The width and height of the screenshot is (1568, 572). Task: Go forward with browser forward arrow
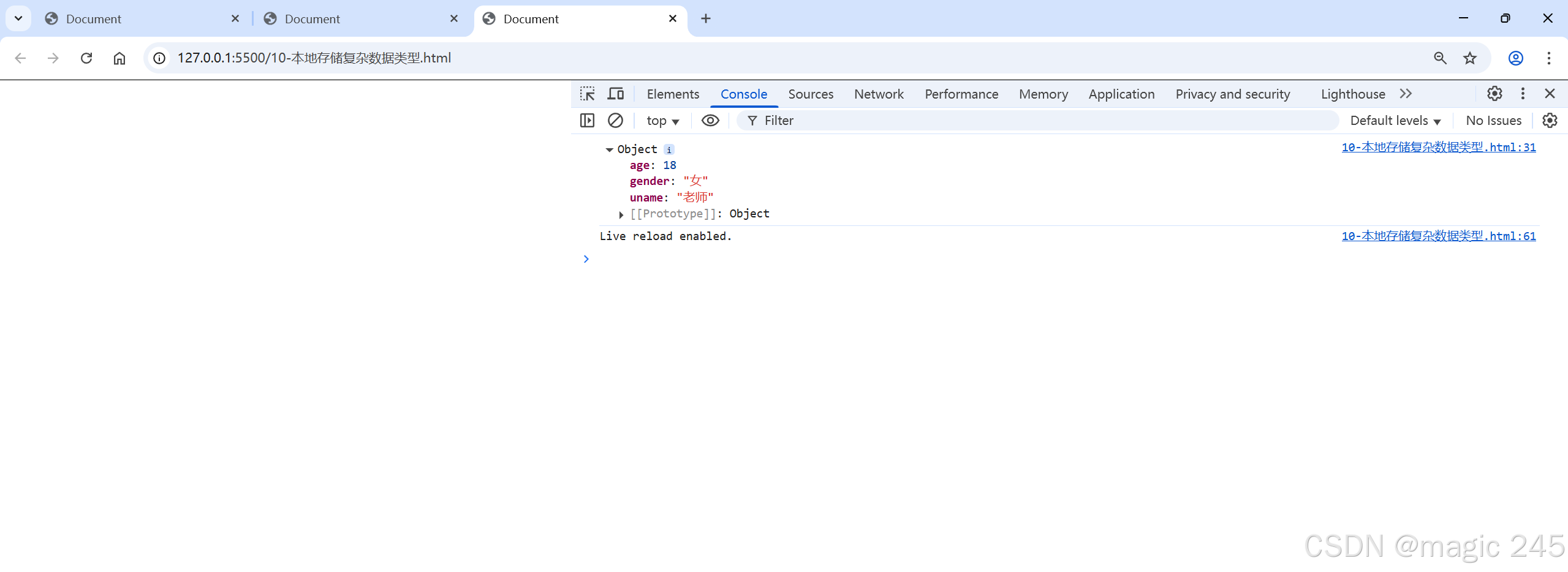[x=53, y=58]
